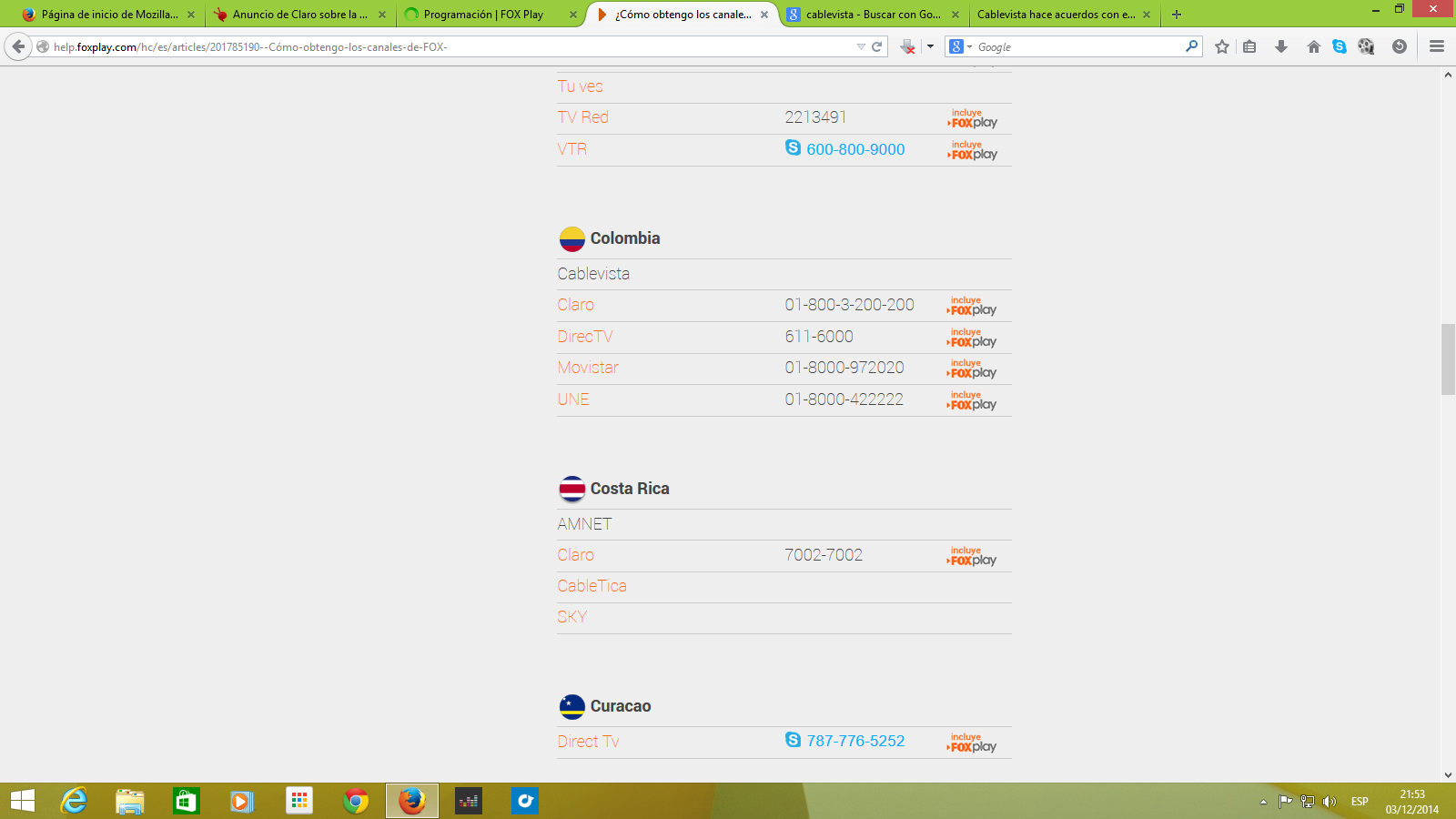This screenshot has width=1456, height=819.
Task: Click the scrollbar down arrow
Action: tap(1448, 775)
